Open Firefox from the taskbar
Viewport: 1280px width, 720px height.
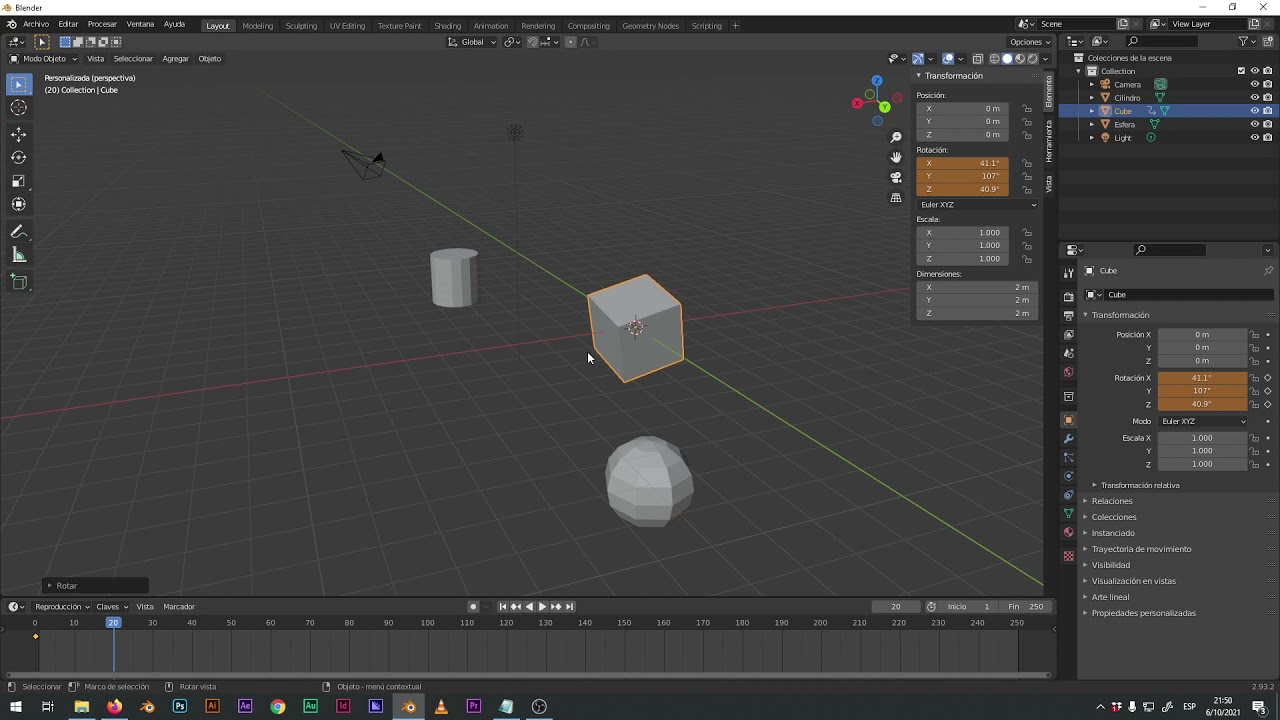[114, 707]
